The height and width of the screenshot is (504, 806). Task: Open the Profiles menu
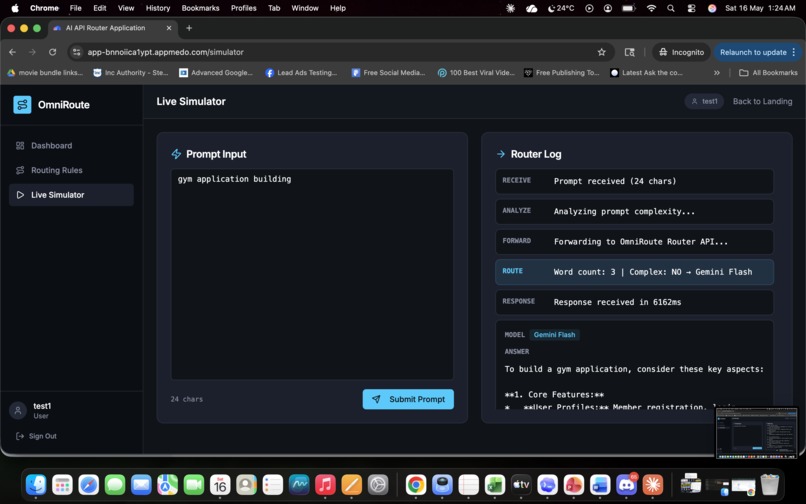coord(244,8)
